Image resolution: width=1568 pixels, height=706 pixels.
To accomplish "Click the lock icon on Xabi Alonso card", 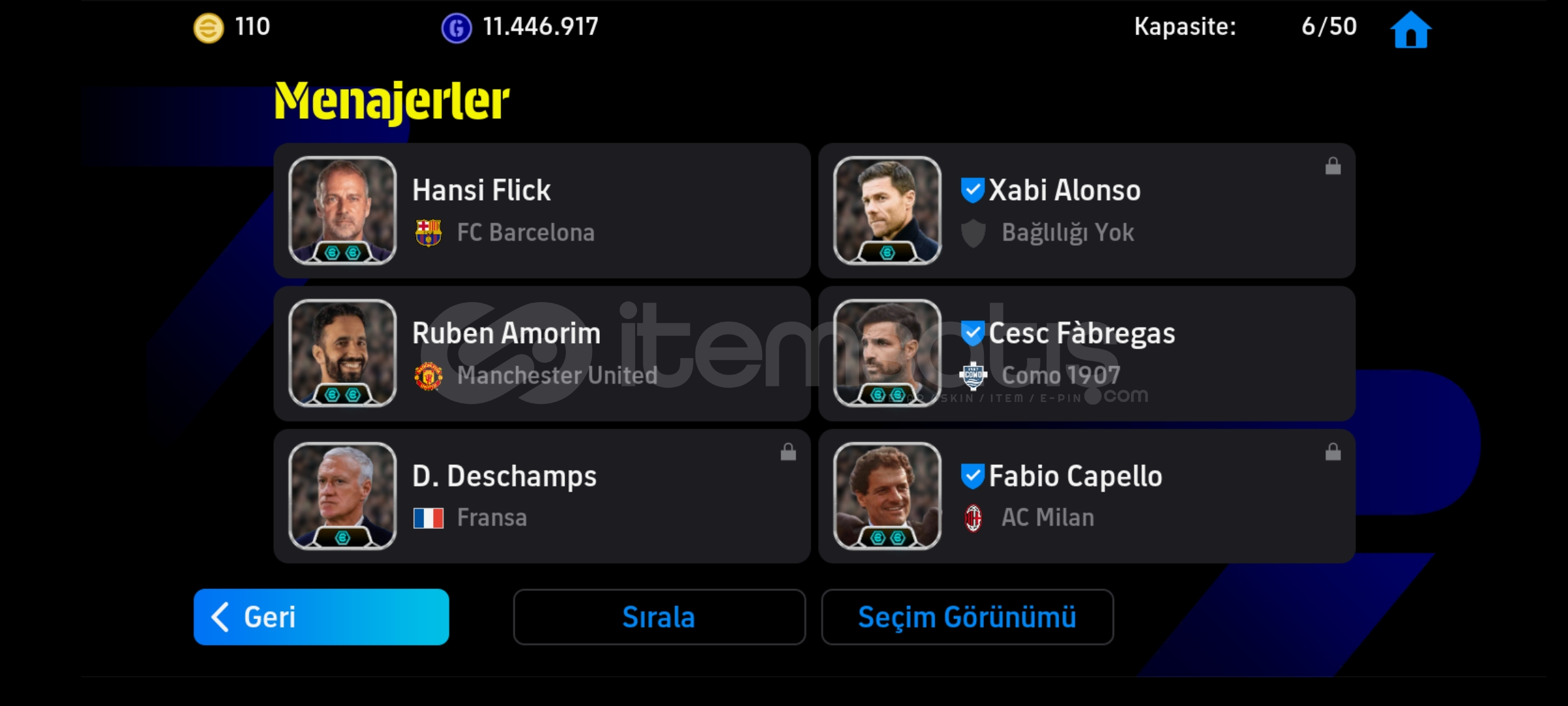I will (x=1333, y=166).
